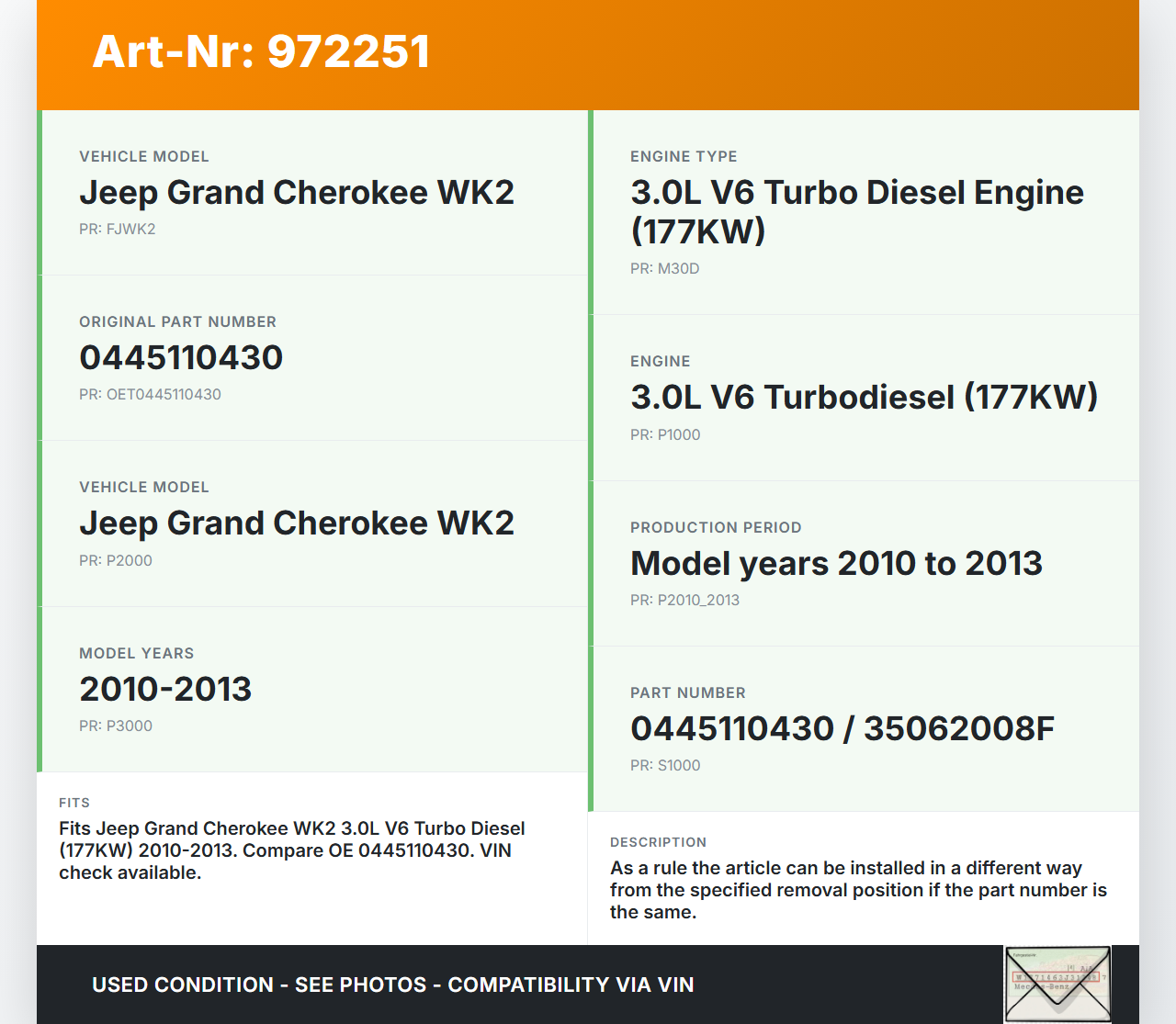Click the PR: OET0445110430 code

[150, 395]
